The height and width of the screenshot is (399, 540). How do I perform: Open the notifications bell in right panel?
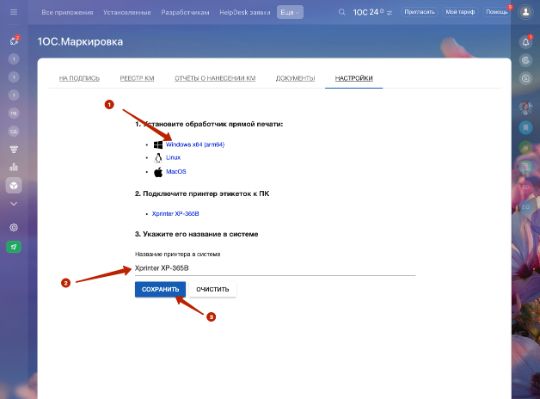point(526,42)
